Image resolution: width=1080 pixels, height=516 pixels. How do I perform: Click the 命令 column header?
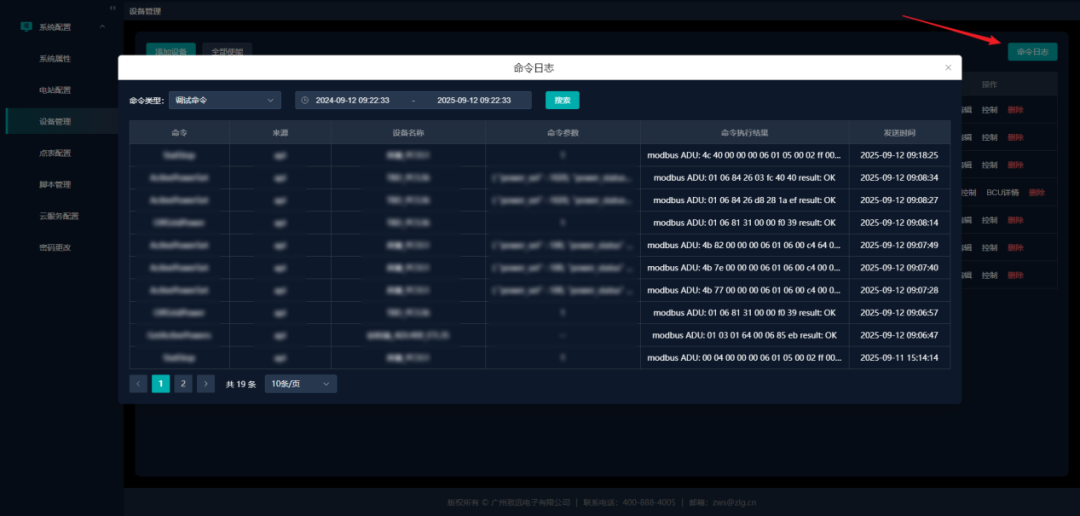180,132
